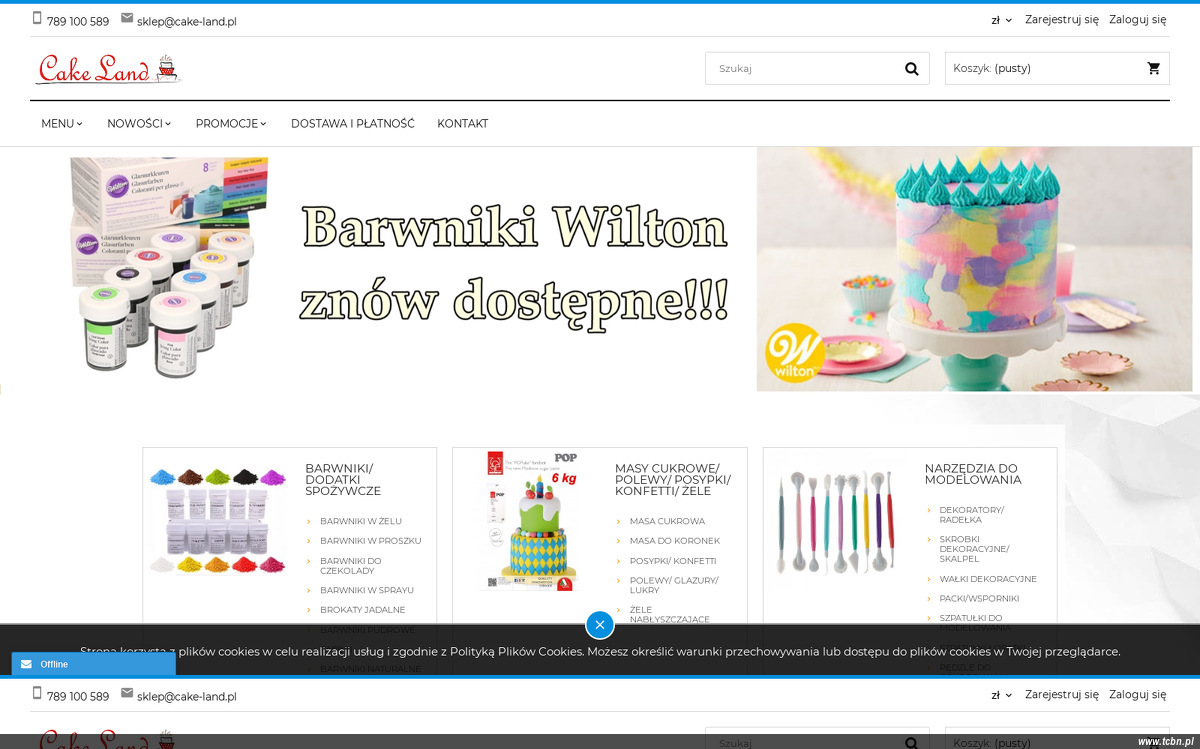The height and width of the screenshot is (749, 1200).
Task: Click Zarejestruj się link at top
Action: tap(1061, 20)
